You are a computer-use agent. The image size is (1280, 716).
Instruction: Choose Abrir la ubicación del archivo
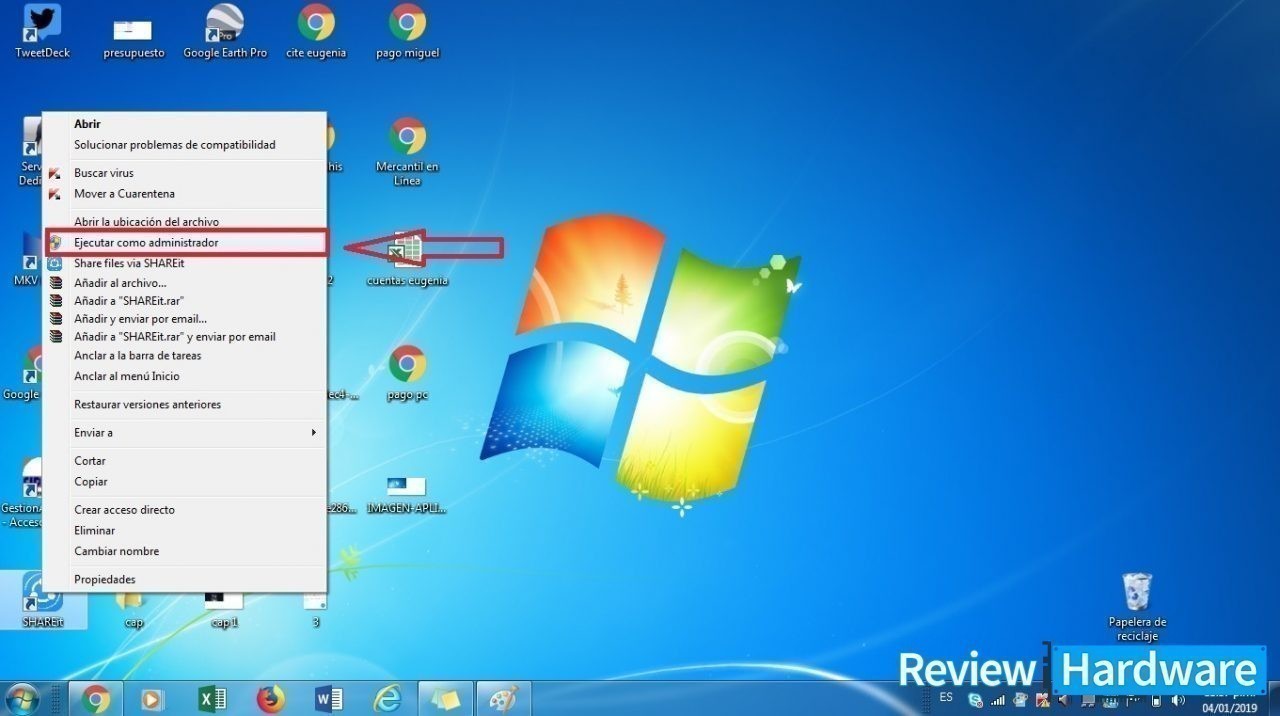186,222
